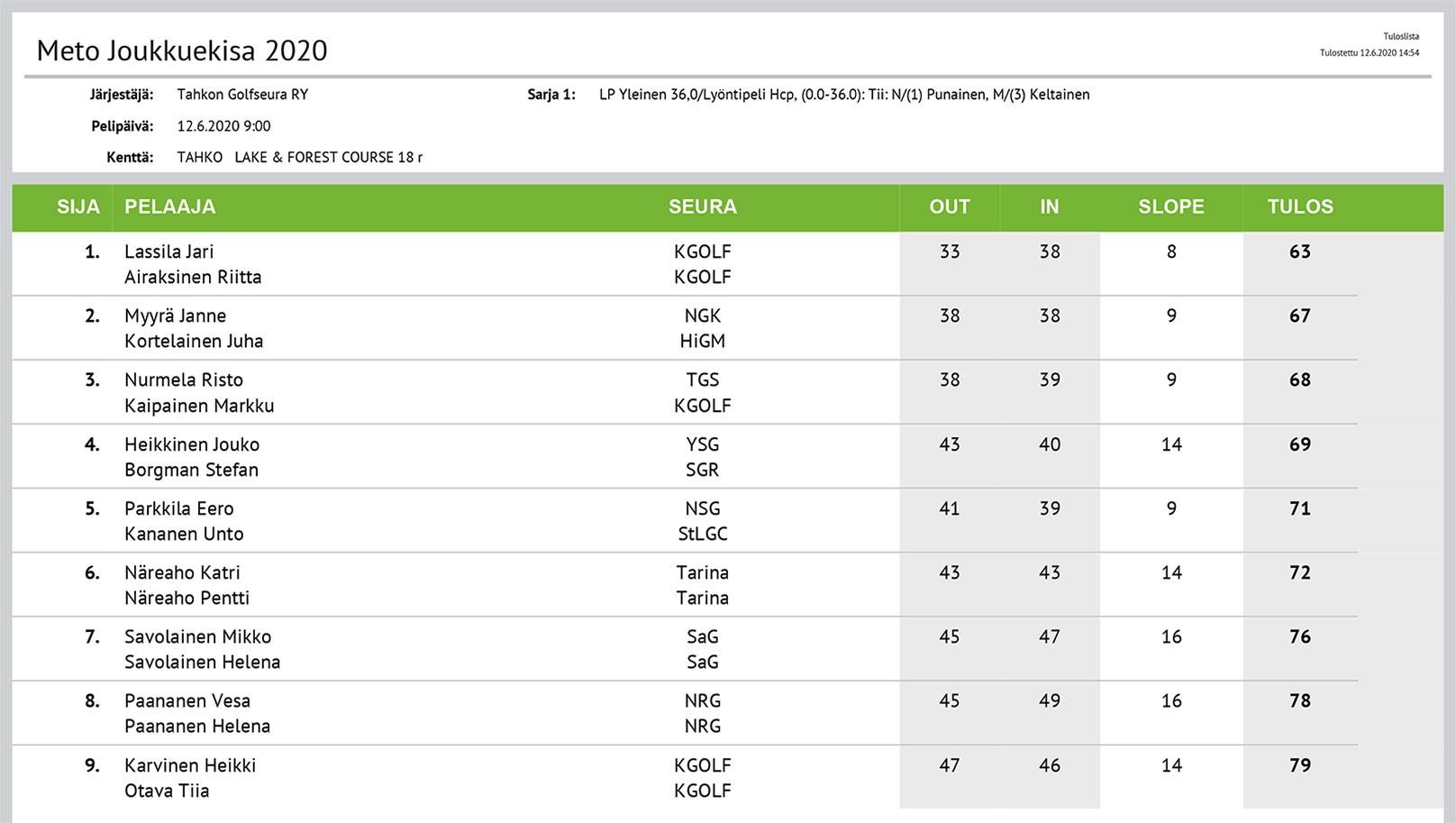Click result 79 for Karvinen Heikki
This screenshot has height=823, width=1456.
pos(1300,765)
